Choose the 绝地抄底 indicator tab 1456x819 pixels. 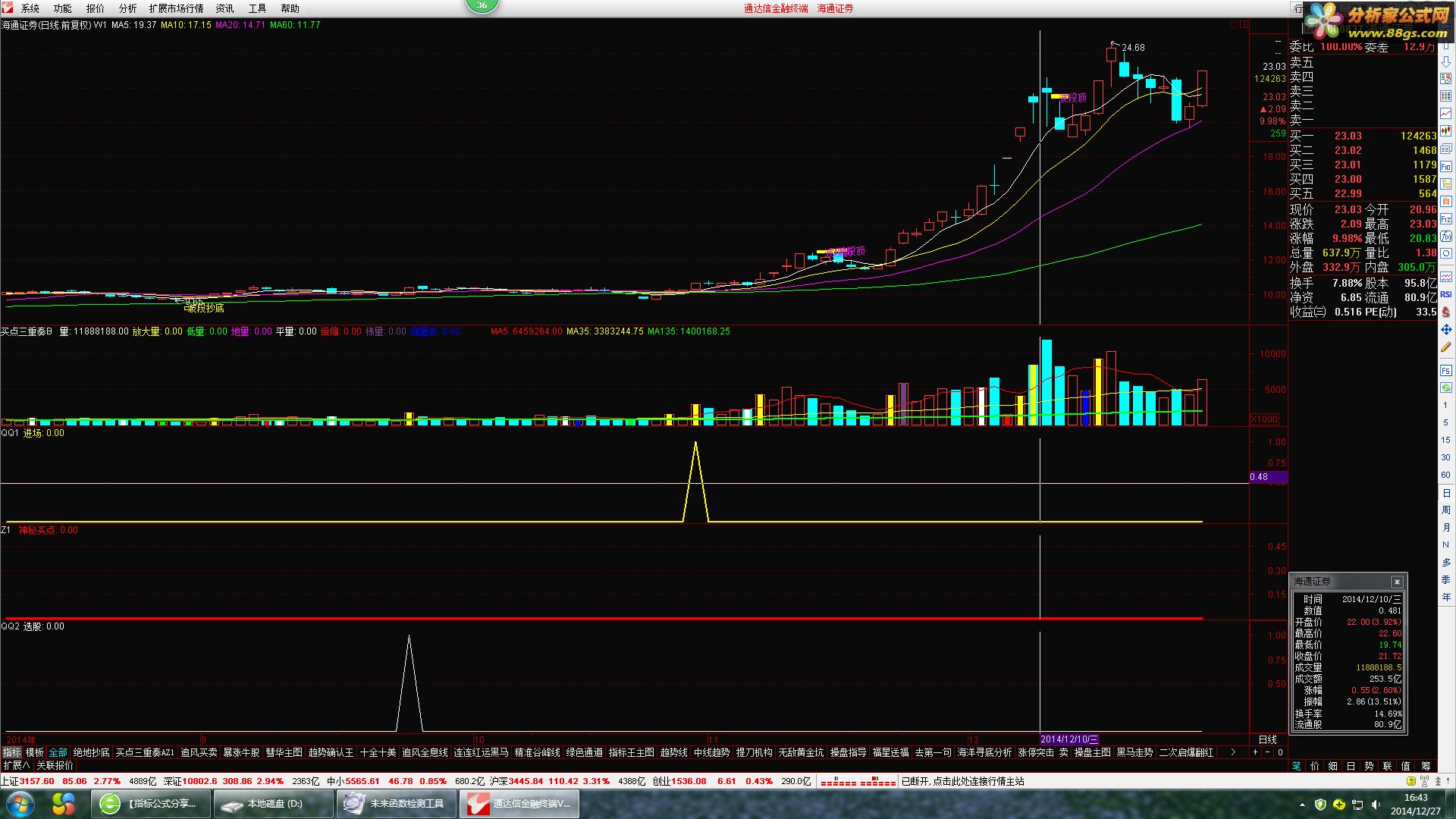click(92, 752)
